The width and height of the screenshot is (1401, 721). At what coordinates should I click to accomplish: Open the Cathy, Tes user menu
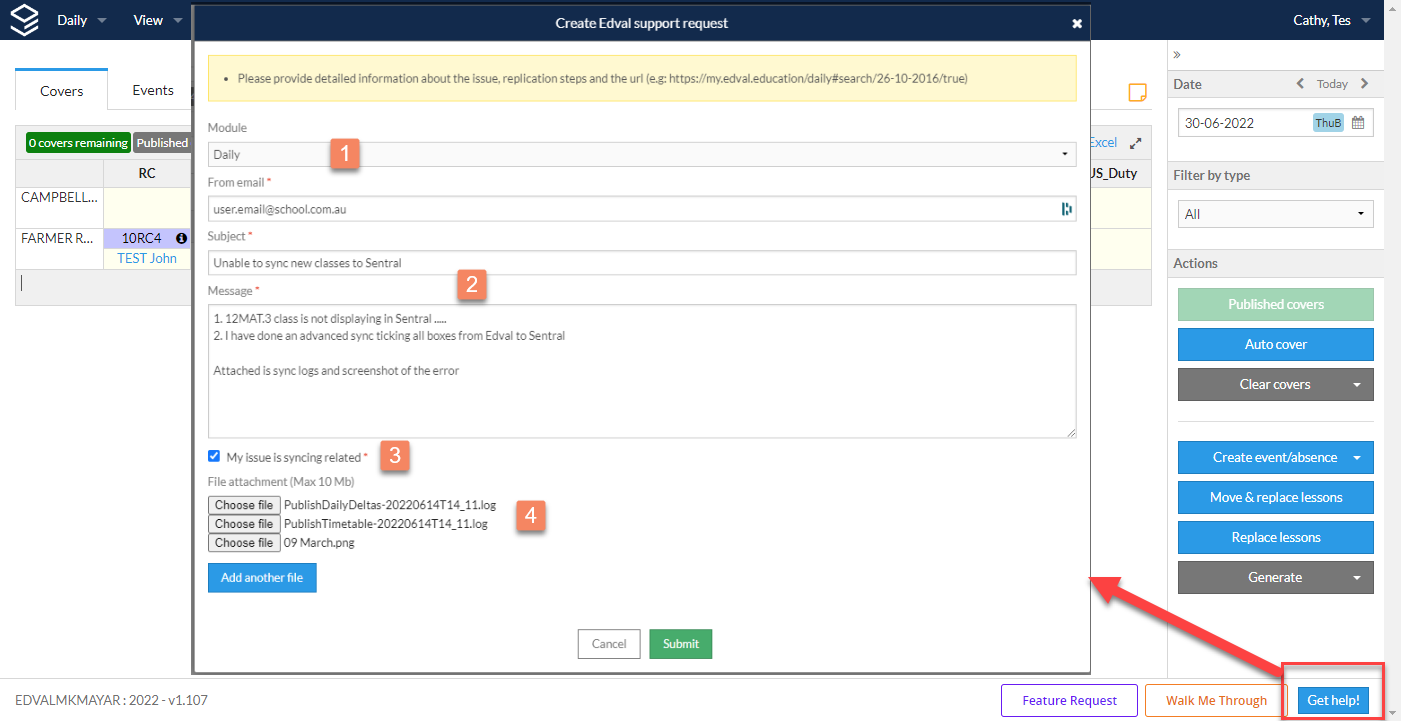[1330, 20]
